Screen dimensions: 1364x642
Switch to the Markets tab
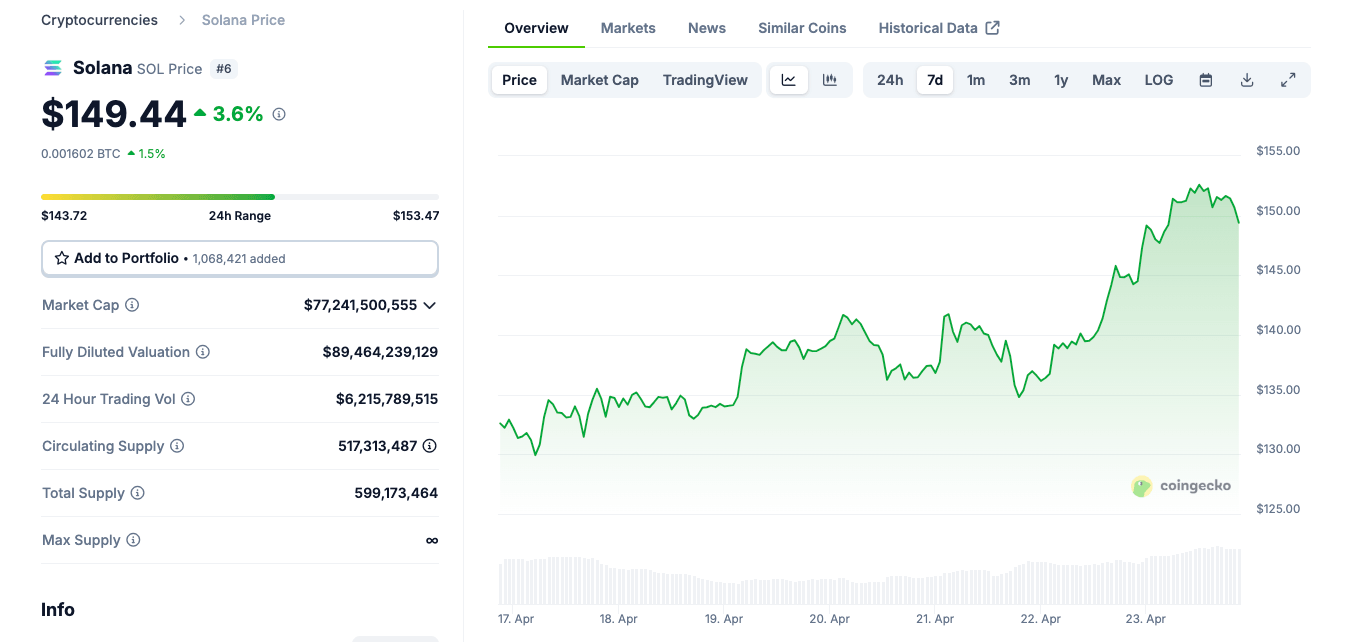[x=628, y=28]
